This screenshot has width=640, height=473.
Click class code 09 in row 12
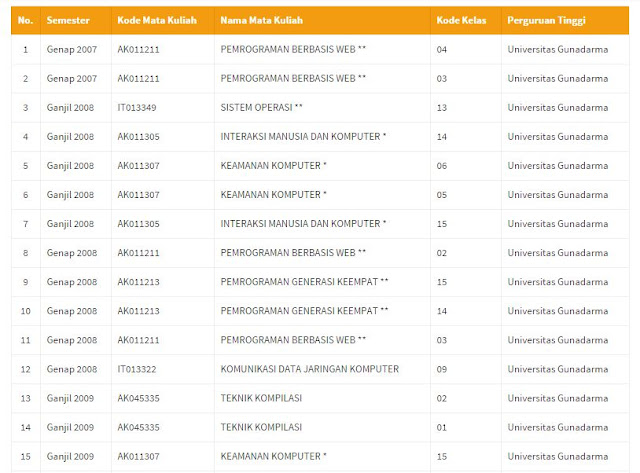(x=442, y=369)
